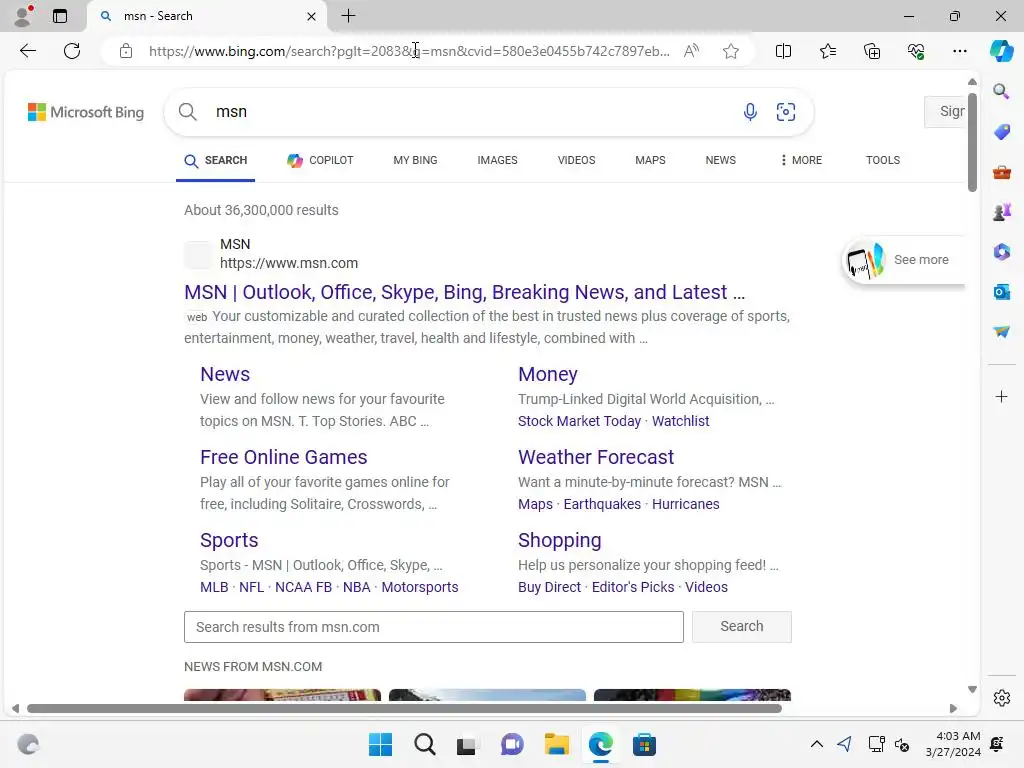Open the browser profile icon
The width and height of the screenshot is (1024, 768).
[23, 16]
